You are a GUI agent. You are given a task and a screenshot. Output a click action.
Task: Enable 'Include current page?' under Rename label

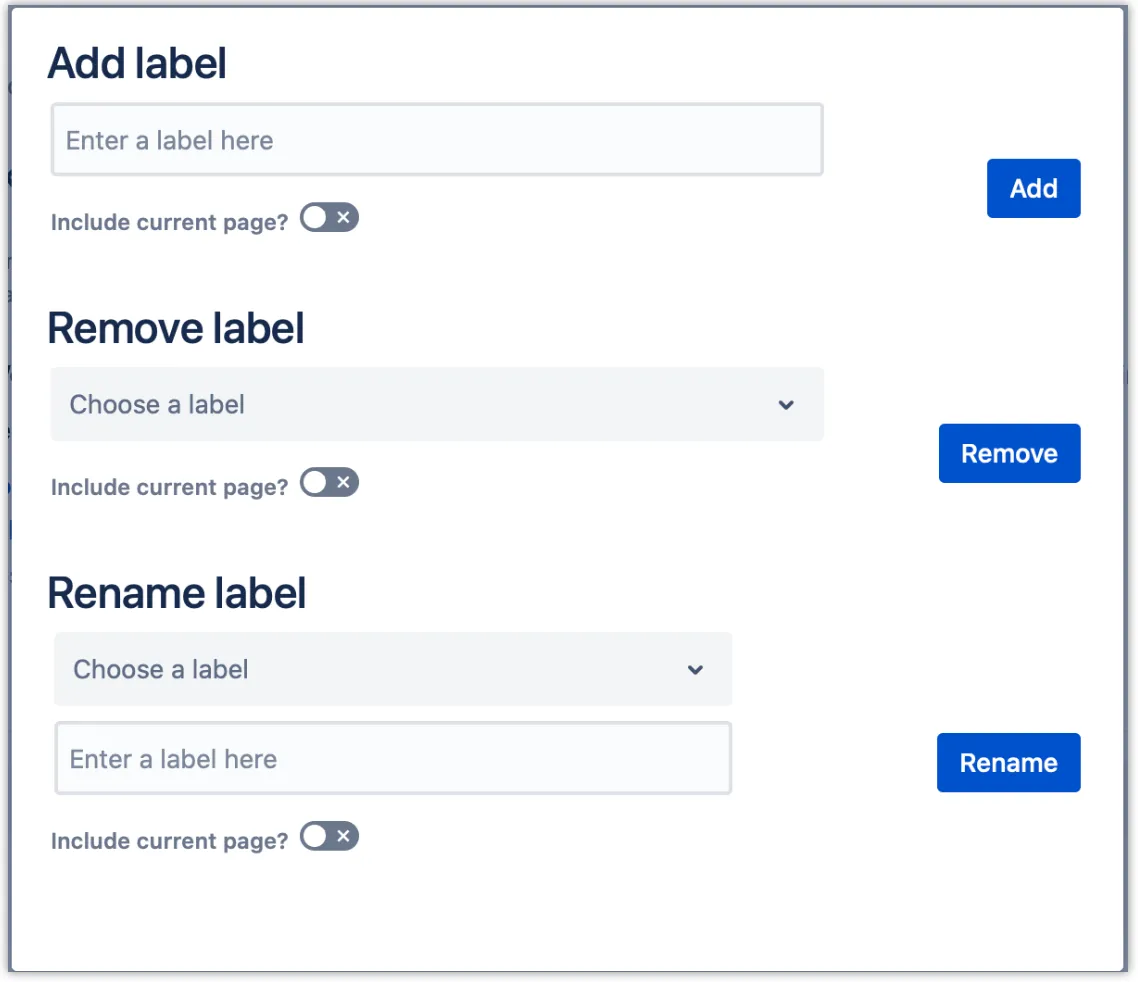[x=328, y=837]
